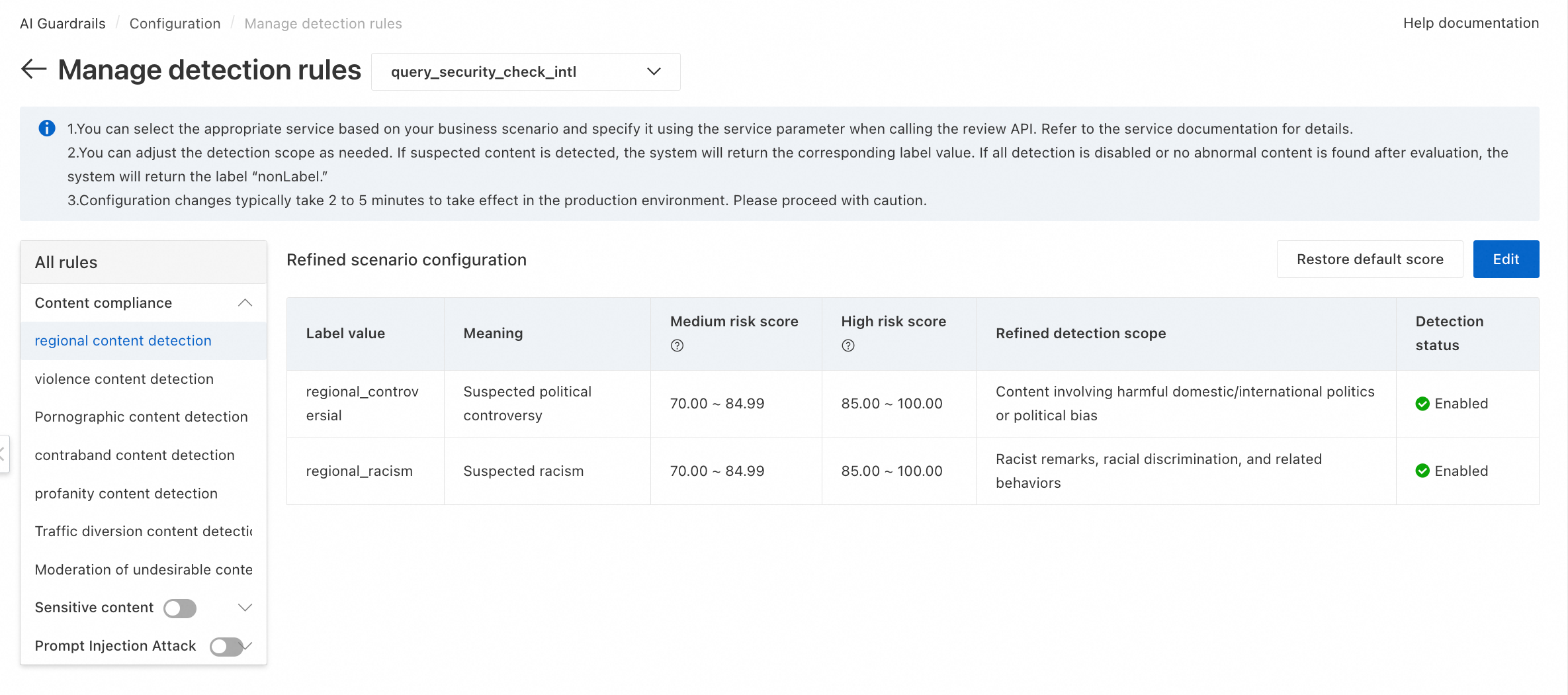Go to Configuration in the breadcrumb
The height and width of the screenshot is (695, 1568).
tap(175, 24)
